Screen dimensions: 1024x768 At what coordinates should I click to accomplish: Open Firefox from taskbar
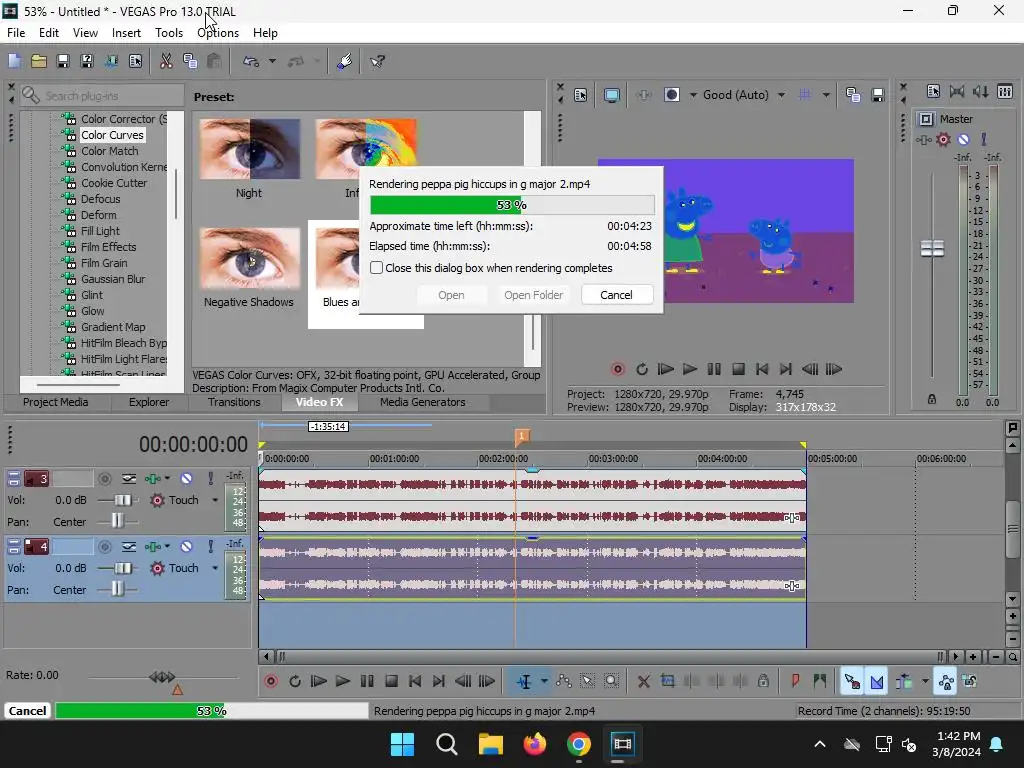[x=534, y=744]
